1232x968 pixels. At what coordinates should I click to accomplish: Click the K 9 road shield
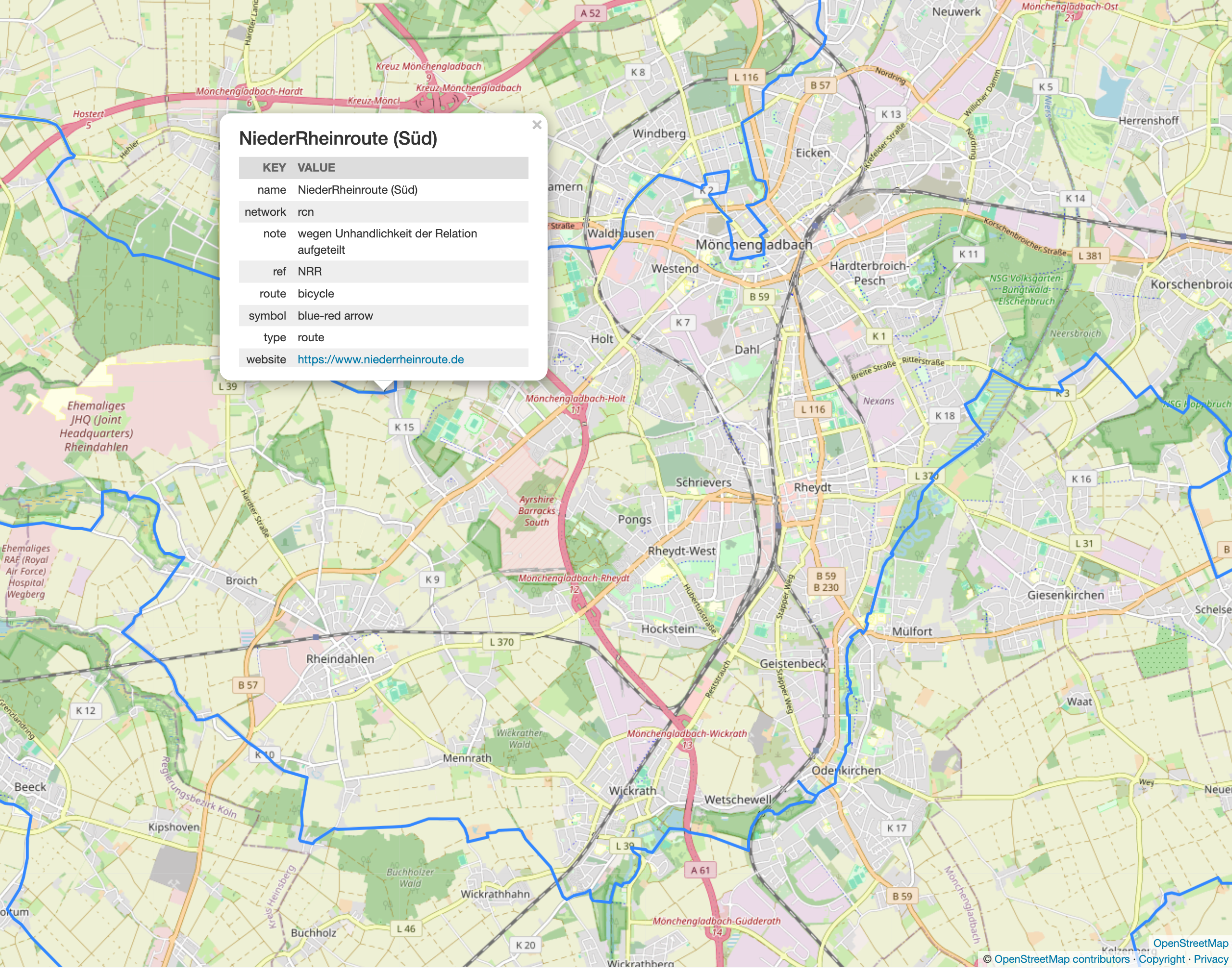tap(432, 579)
